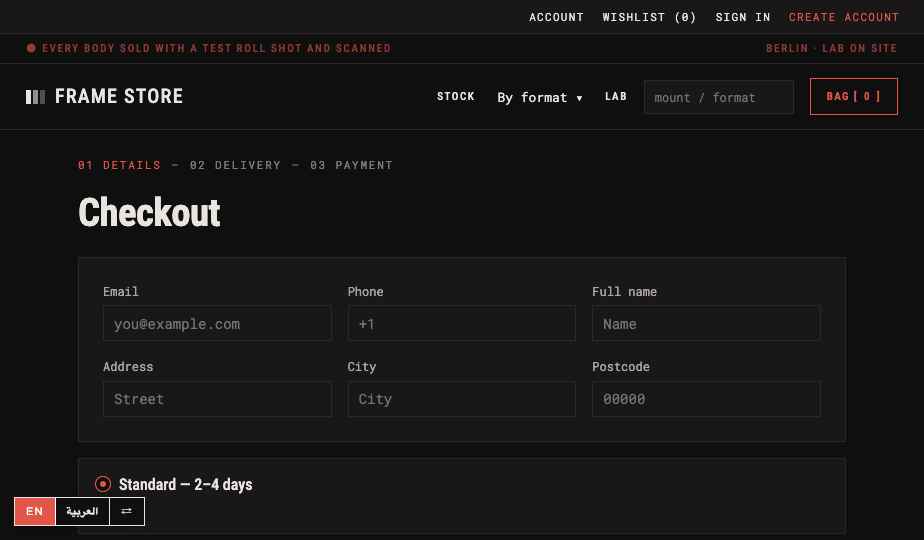Click the Postcode input field
The image size is (924, 540).
pyautogui.click(x=706, y=399)
